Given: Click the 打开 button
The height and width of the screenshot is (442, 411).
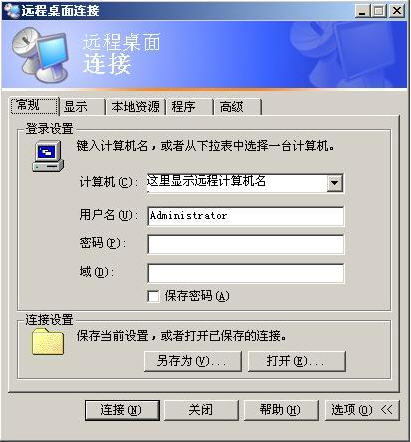Looking at the screenshot, I should (297, 361).
